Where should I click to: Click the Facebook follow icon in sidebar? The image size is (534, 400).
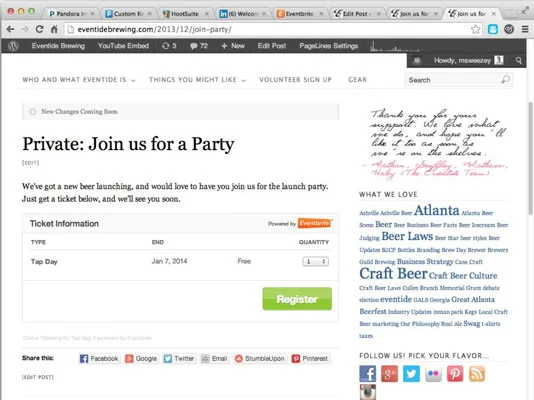point(367,373)
